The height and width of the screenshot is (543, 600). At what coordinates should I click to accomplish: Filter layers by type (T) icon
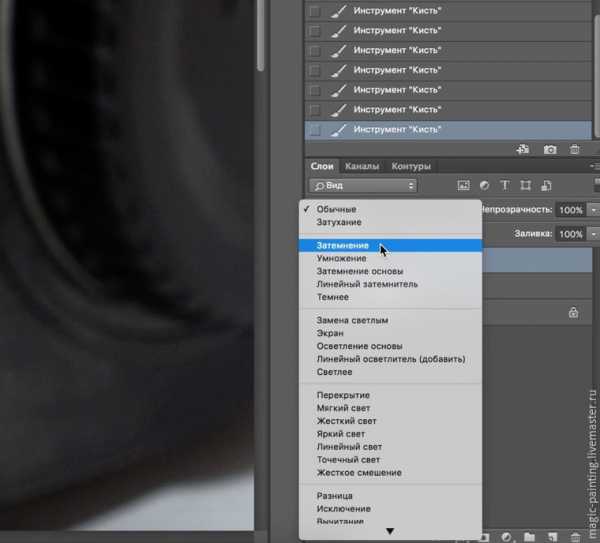(505, 186)
